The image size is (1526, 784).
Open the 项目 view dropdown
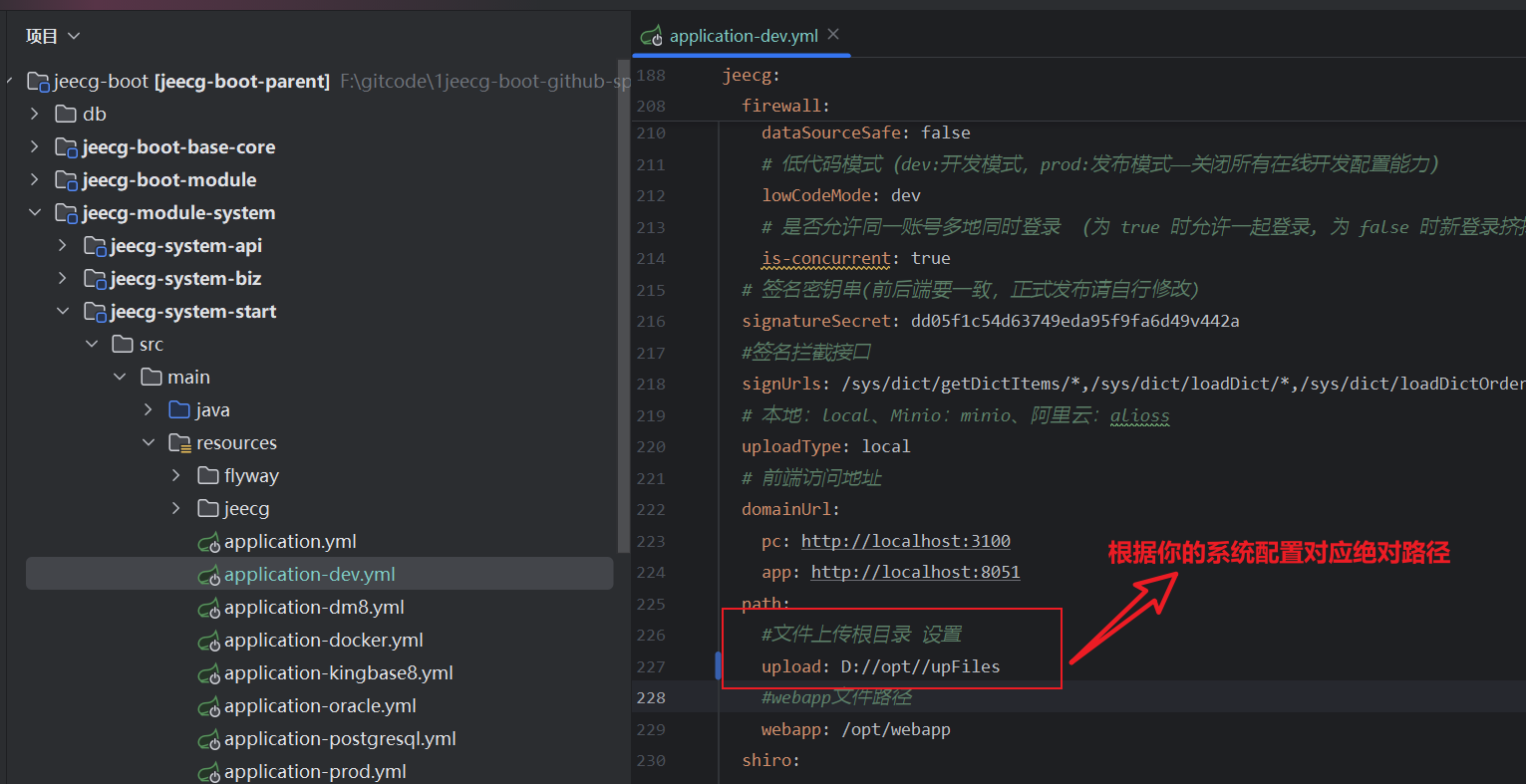(53, 36)
